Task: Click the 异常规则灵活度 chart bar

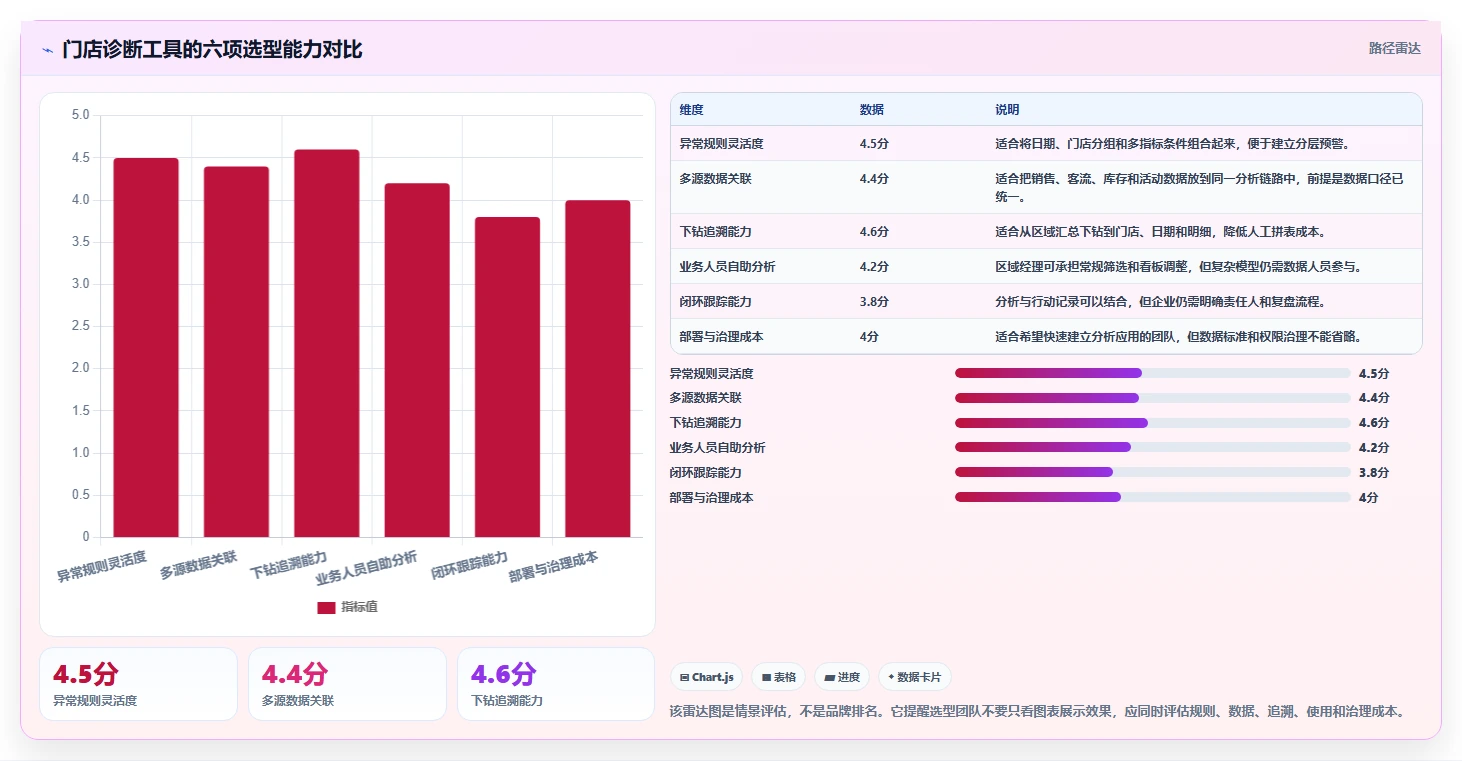Action: 146,347
